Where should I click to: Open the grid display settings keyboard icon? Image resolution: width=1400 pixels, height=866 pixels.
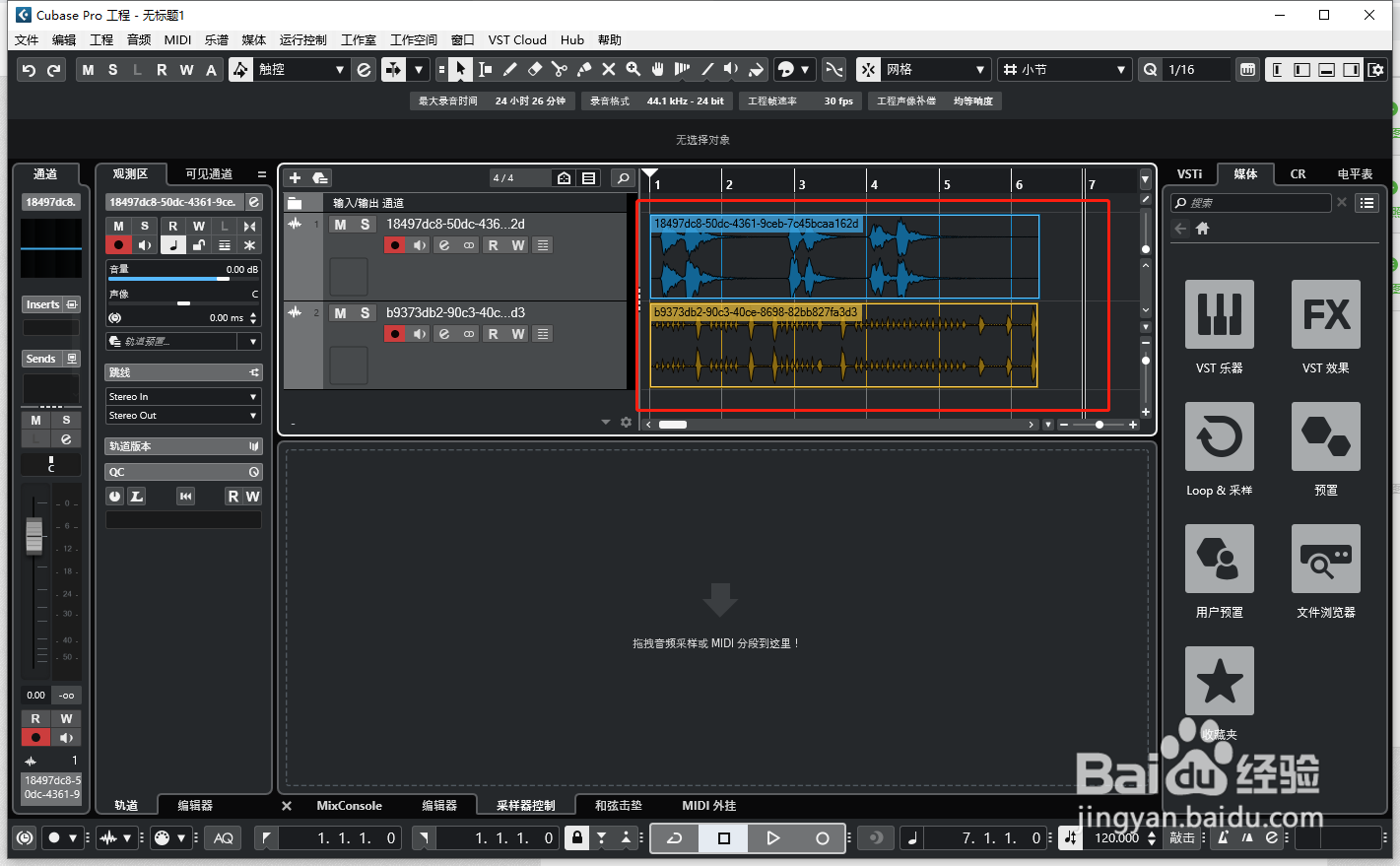1247,70
